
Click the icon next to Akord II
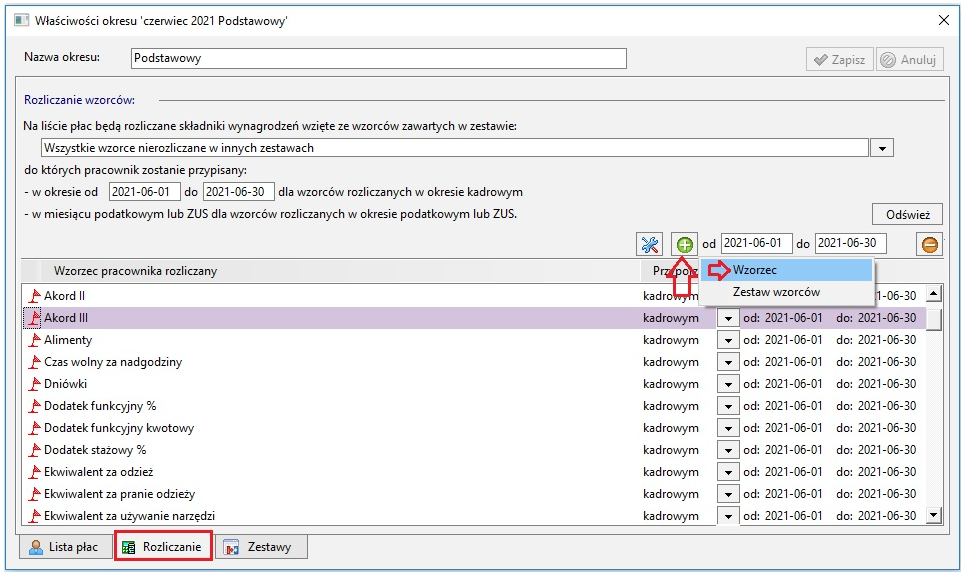[35, 296]
